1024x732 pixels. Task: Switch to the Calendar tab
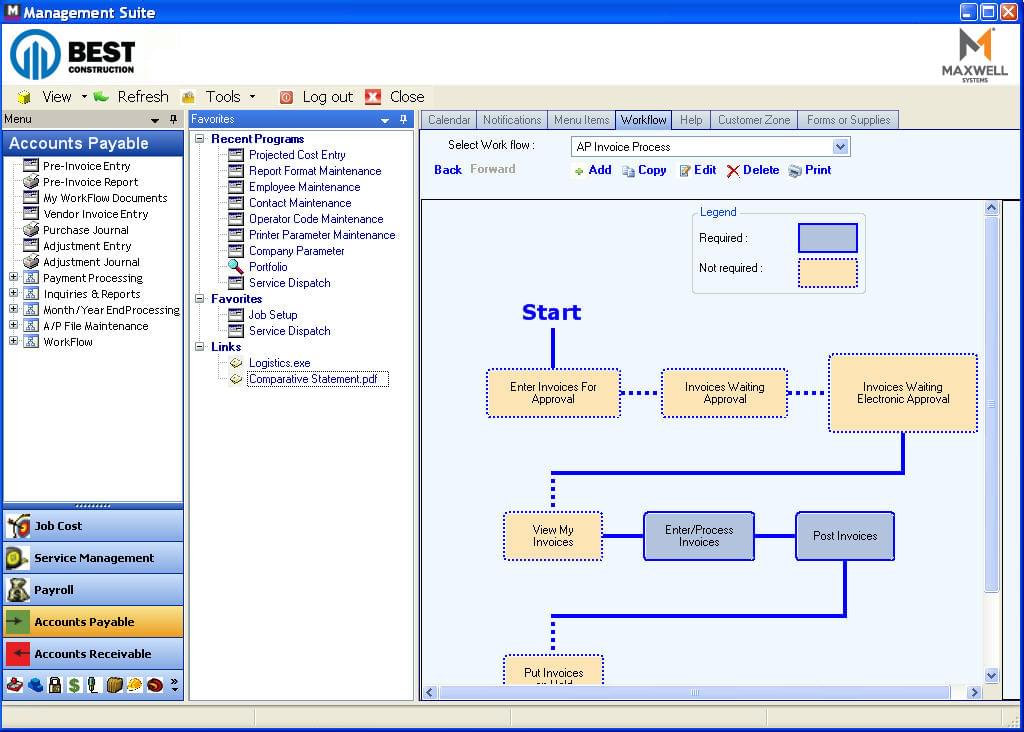point(449,120)
